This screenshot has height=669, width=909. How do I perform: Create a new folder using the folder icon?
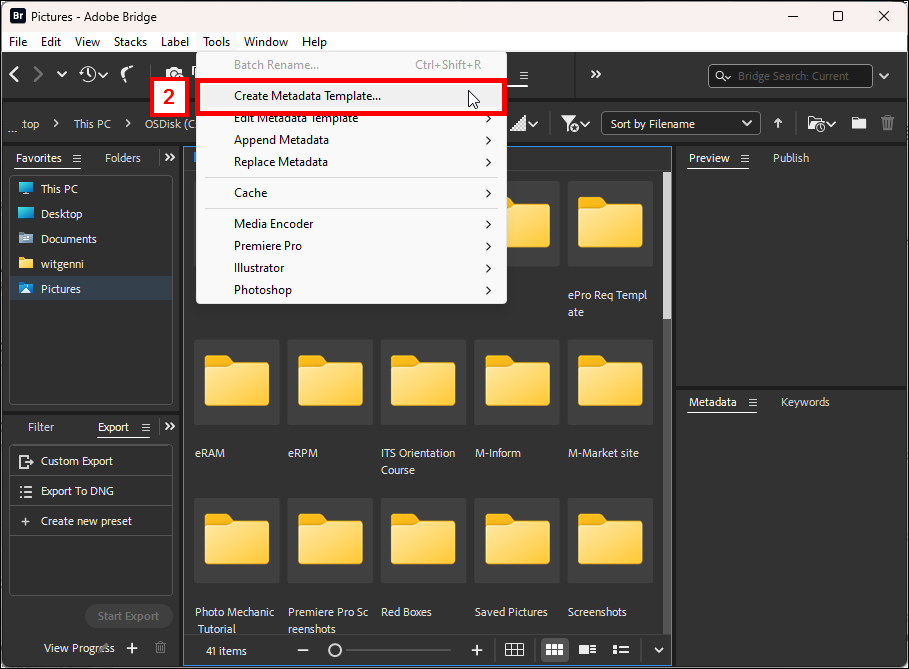click(858, 123)
